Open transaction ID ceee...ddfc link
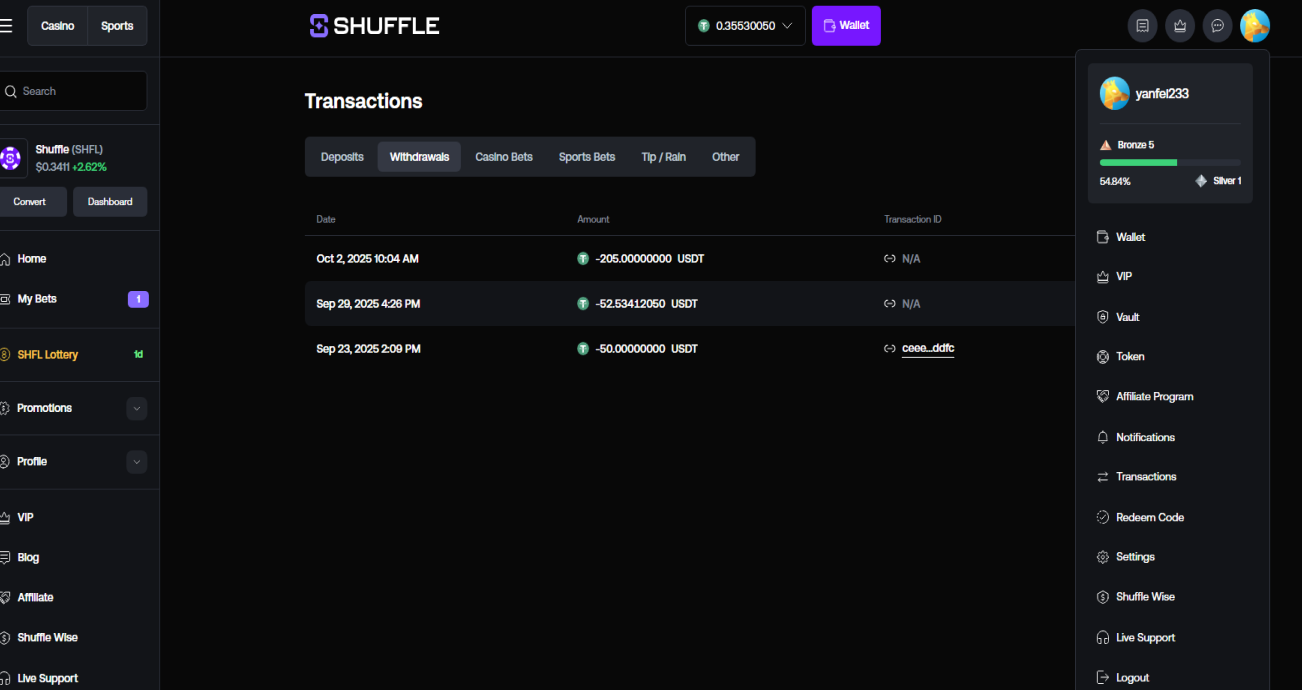Viewport: 1302px width, 690px height. 928,349
